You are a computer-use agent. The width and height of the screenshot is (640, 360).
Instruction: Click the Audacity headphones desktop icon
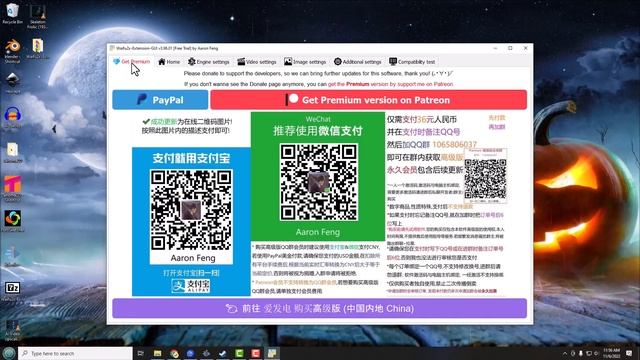pos(13,117)
